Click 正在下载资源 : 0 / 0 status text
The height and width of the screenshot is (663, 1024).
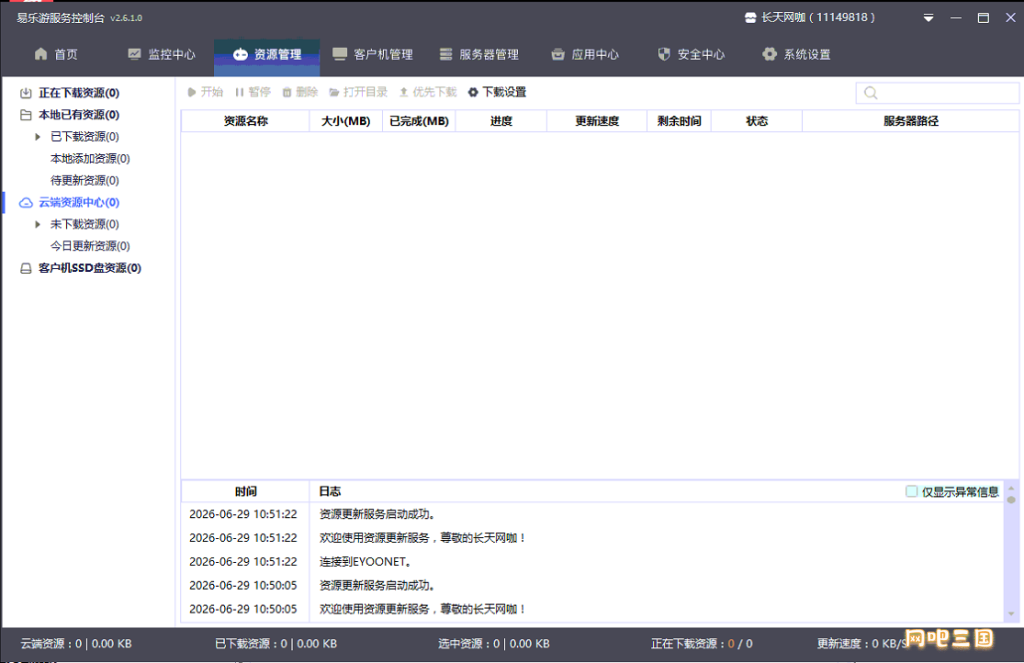pyautogui.click(x=701, y=643)
